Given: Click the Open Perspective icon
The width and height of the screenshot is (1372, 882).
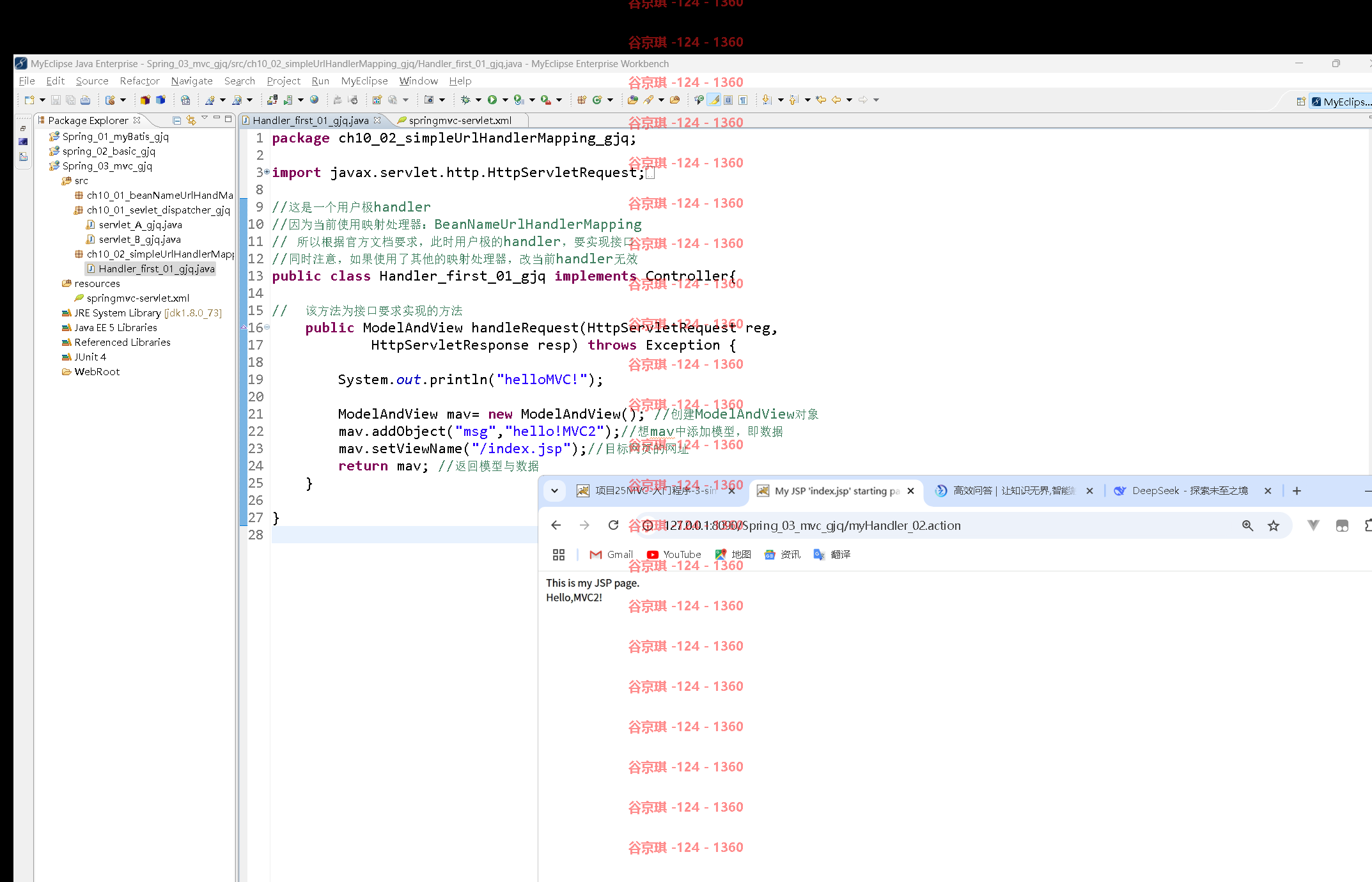Looking at the screenshot, I should 1300,101.
